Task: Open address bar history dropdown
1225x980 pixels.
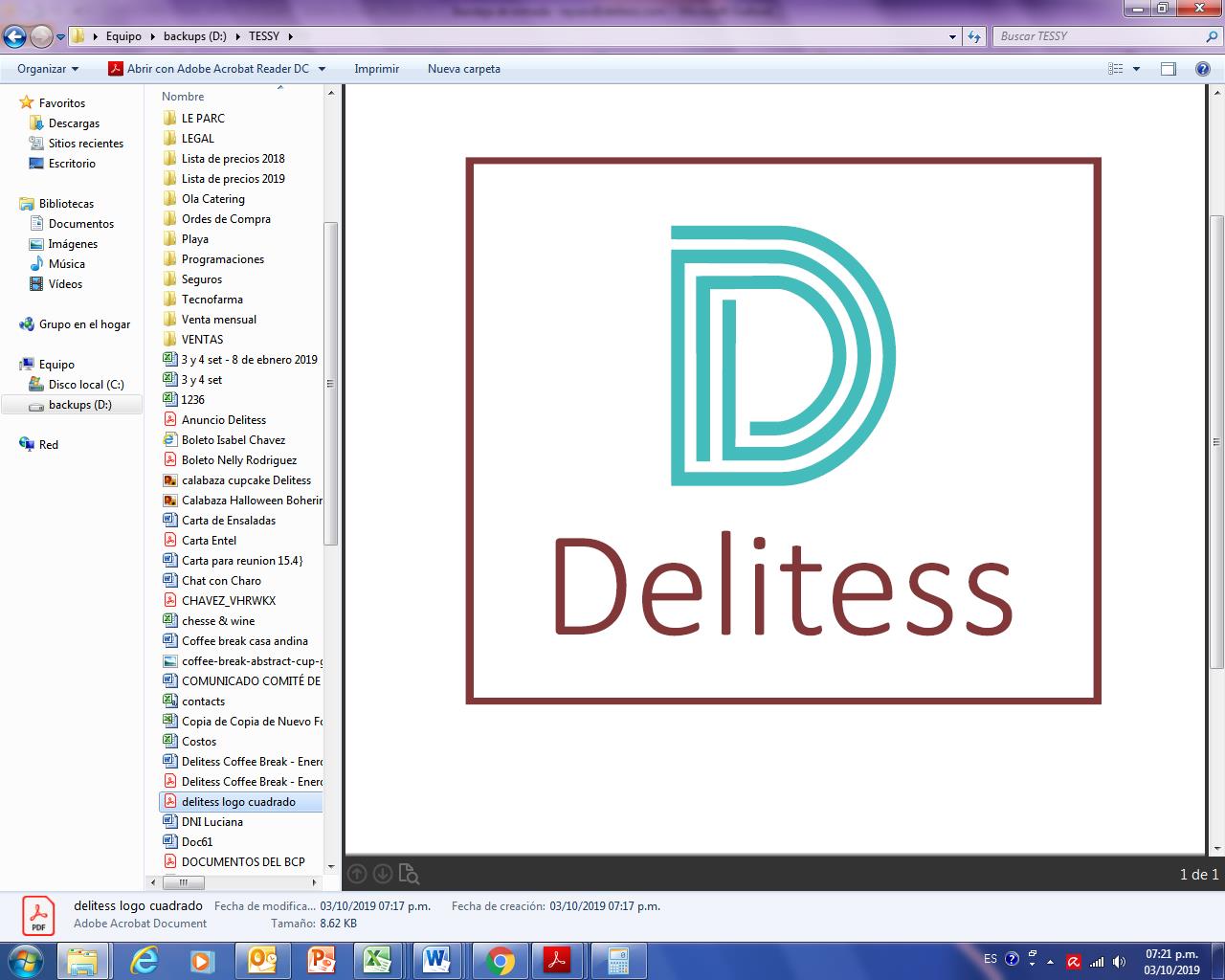Action: [952, 37]
